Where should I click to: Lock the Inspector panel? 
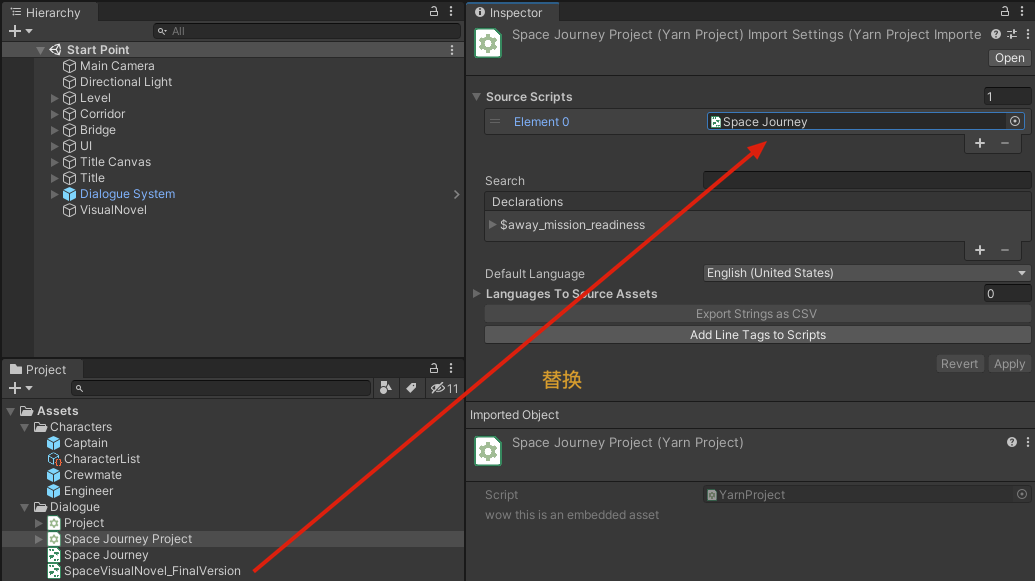pyautogui.click(x=1005, y=11)
